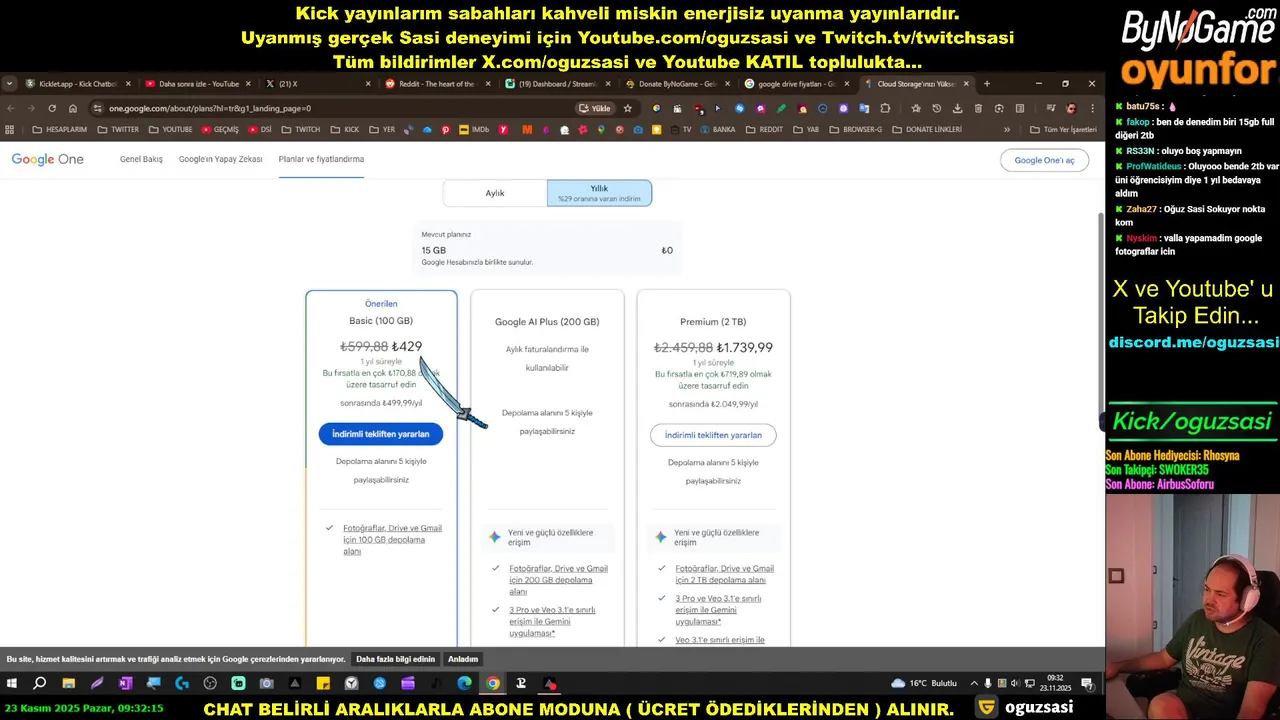This screenshot has width=1280, height=720.
Task: Open the REDDIT bookmark folder
Action: (x=764, y=129)
